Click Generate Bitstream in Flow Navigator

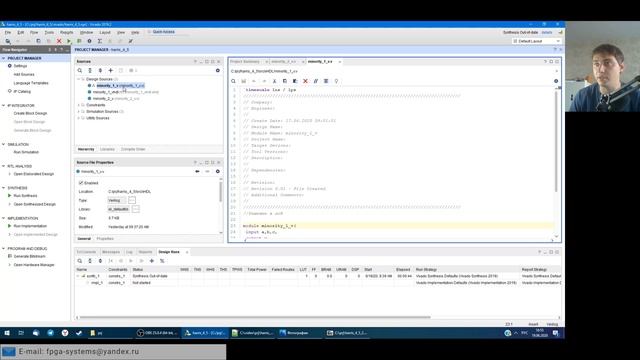(29, 256)
